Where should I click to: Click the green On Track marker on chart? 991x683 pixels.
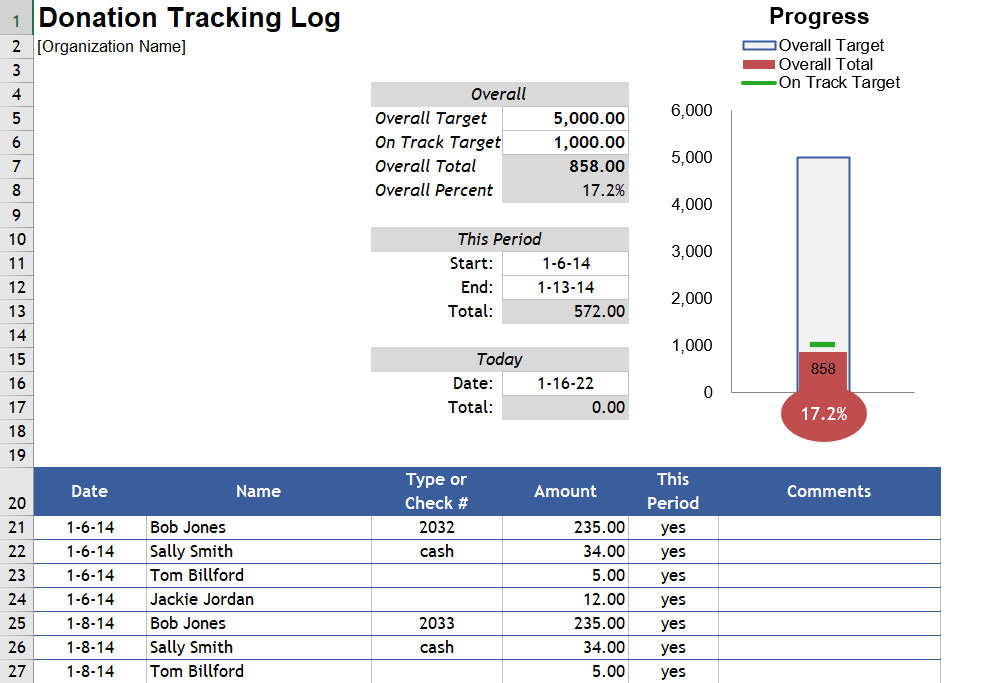pyautogui.click(x=822, y=343)
